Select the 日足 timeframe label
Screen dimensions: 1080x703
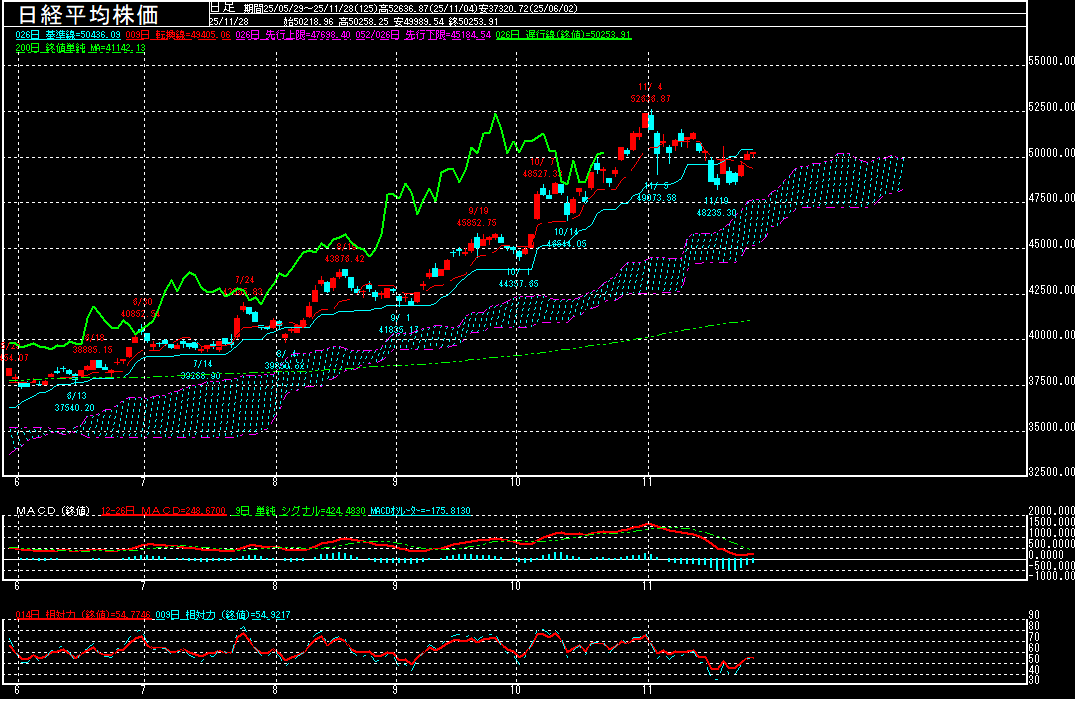click(x=221, y=7)
